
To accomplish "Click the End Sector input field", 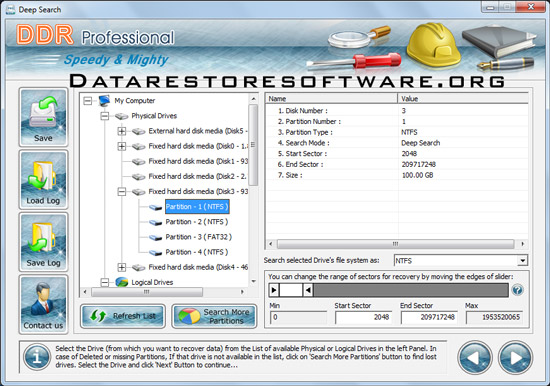I will tap(429, 317).
